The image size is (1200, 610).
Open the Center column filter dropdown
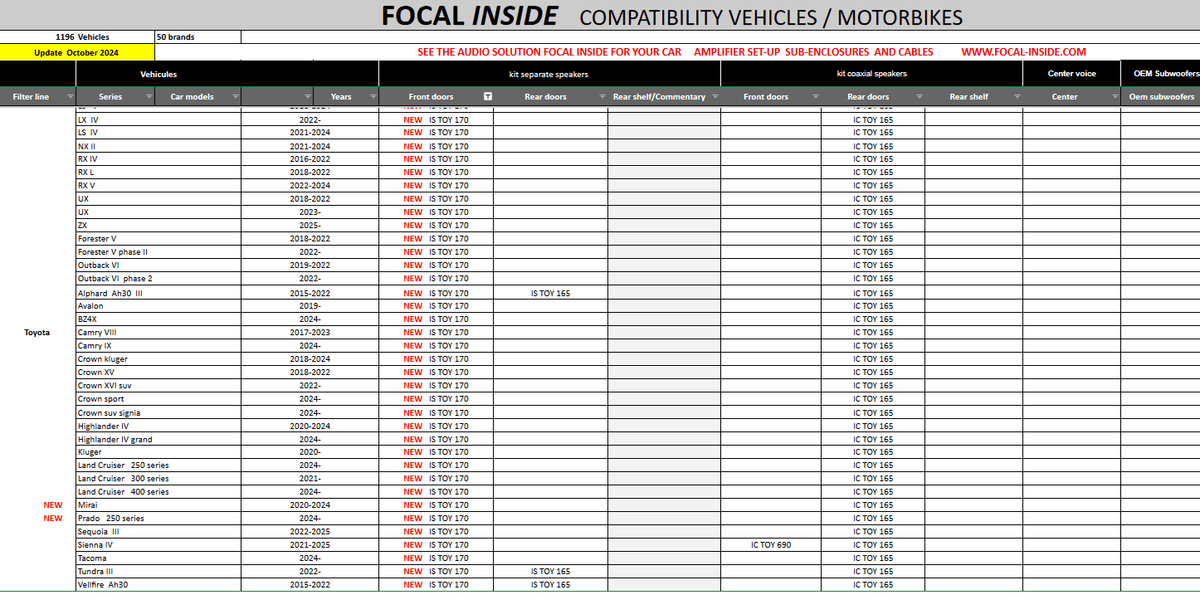click(x=1114, y=97)
